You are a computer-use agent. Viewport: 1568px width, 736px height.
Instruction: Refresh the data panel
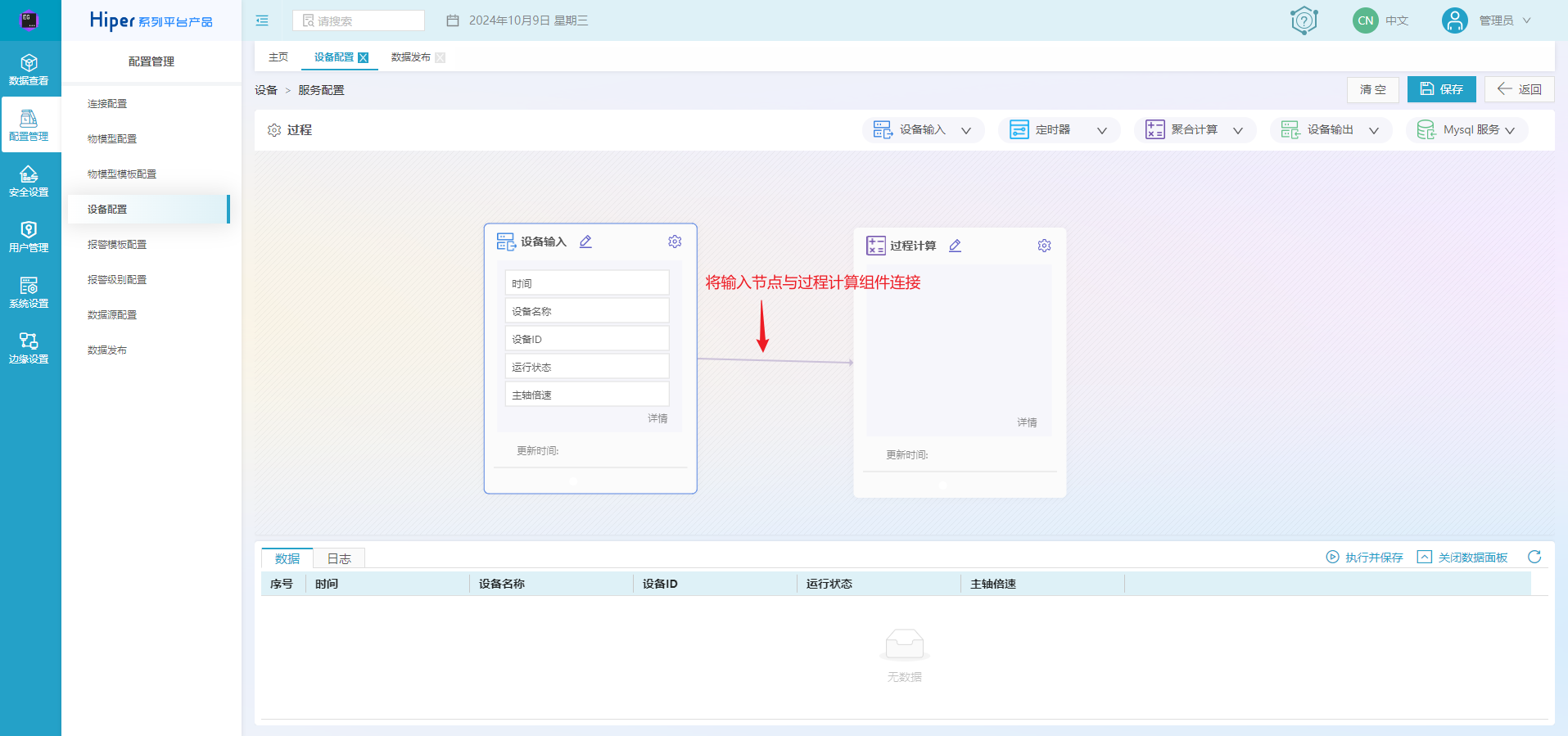[1534, 557]
